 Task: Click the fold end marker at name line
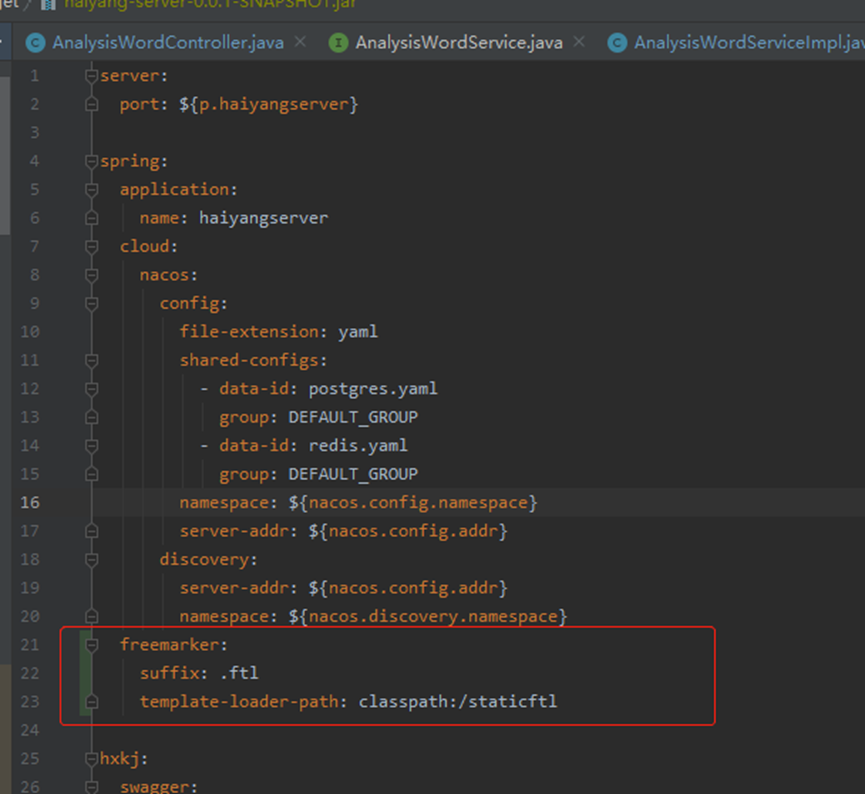(92, 218)
